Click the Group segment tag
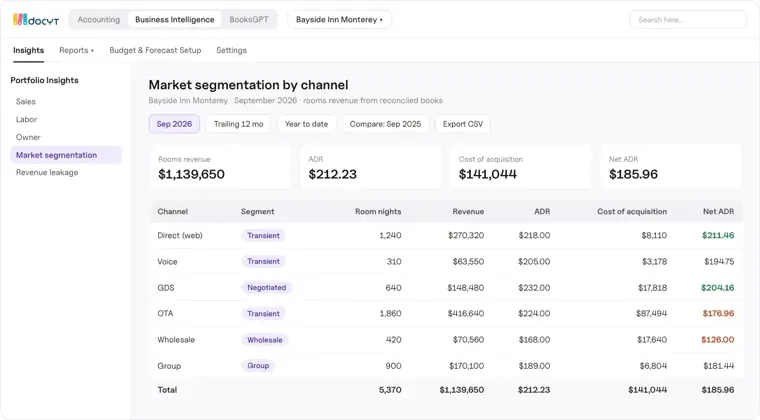Screen dimensions: 760x420 (x=258, y=366)
